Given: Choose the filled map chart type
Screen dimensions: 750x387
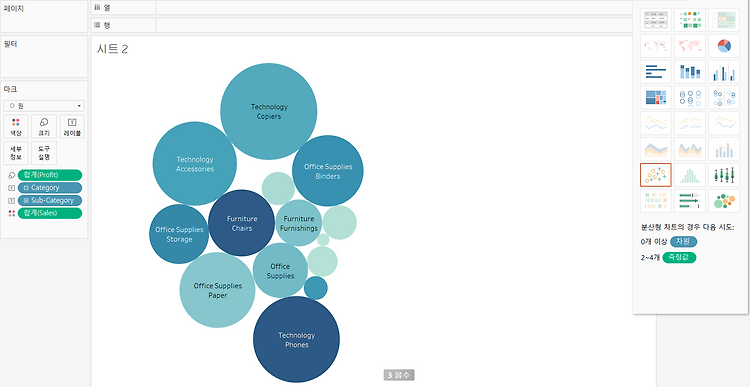Looking at the screenshot, I should click(x=690, y=45).
